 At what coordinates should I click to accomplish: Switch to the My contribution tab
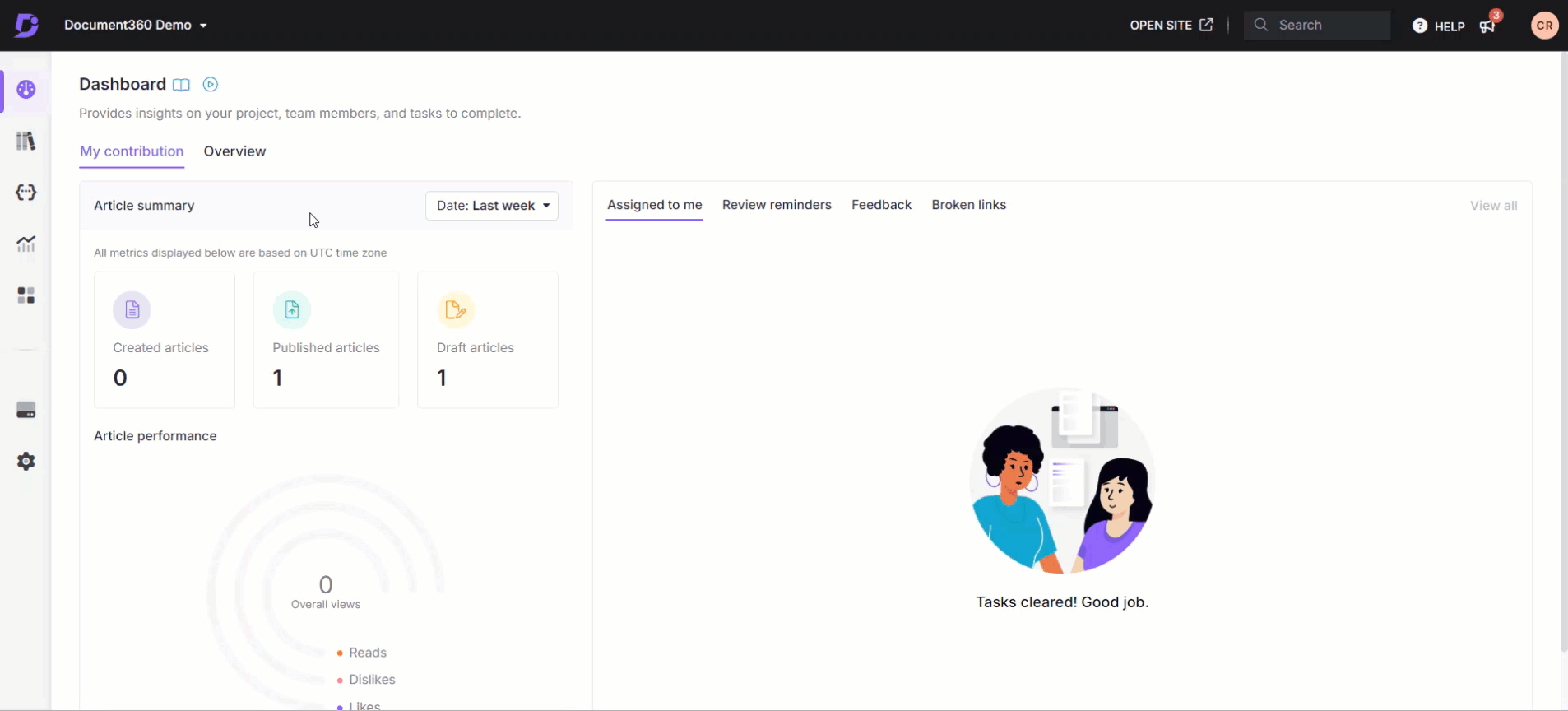pos(132,151)
